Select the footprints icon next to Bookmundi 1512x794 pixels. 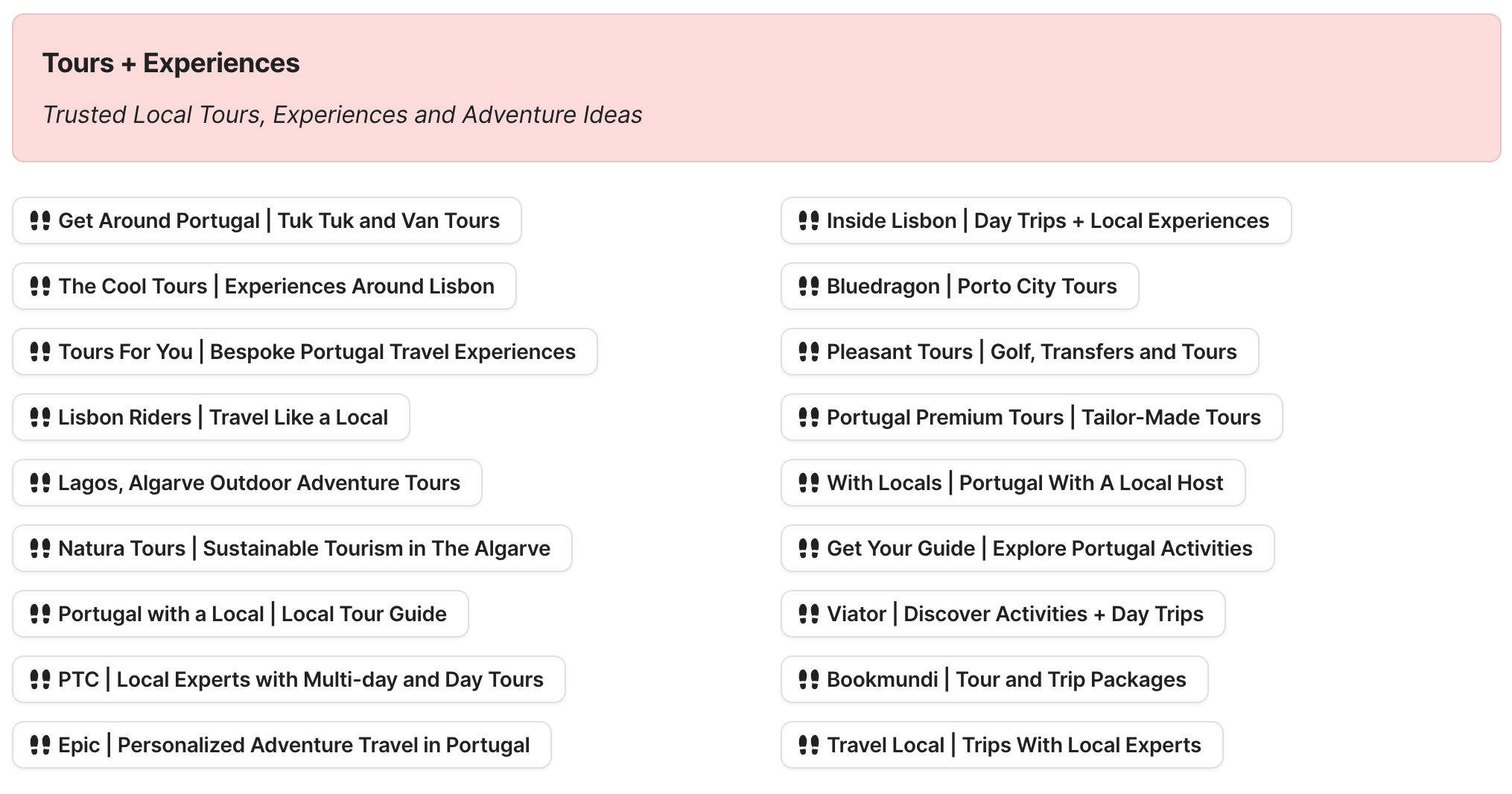810,679
